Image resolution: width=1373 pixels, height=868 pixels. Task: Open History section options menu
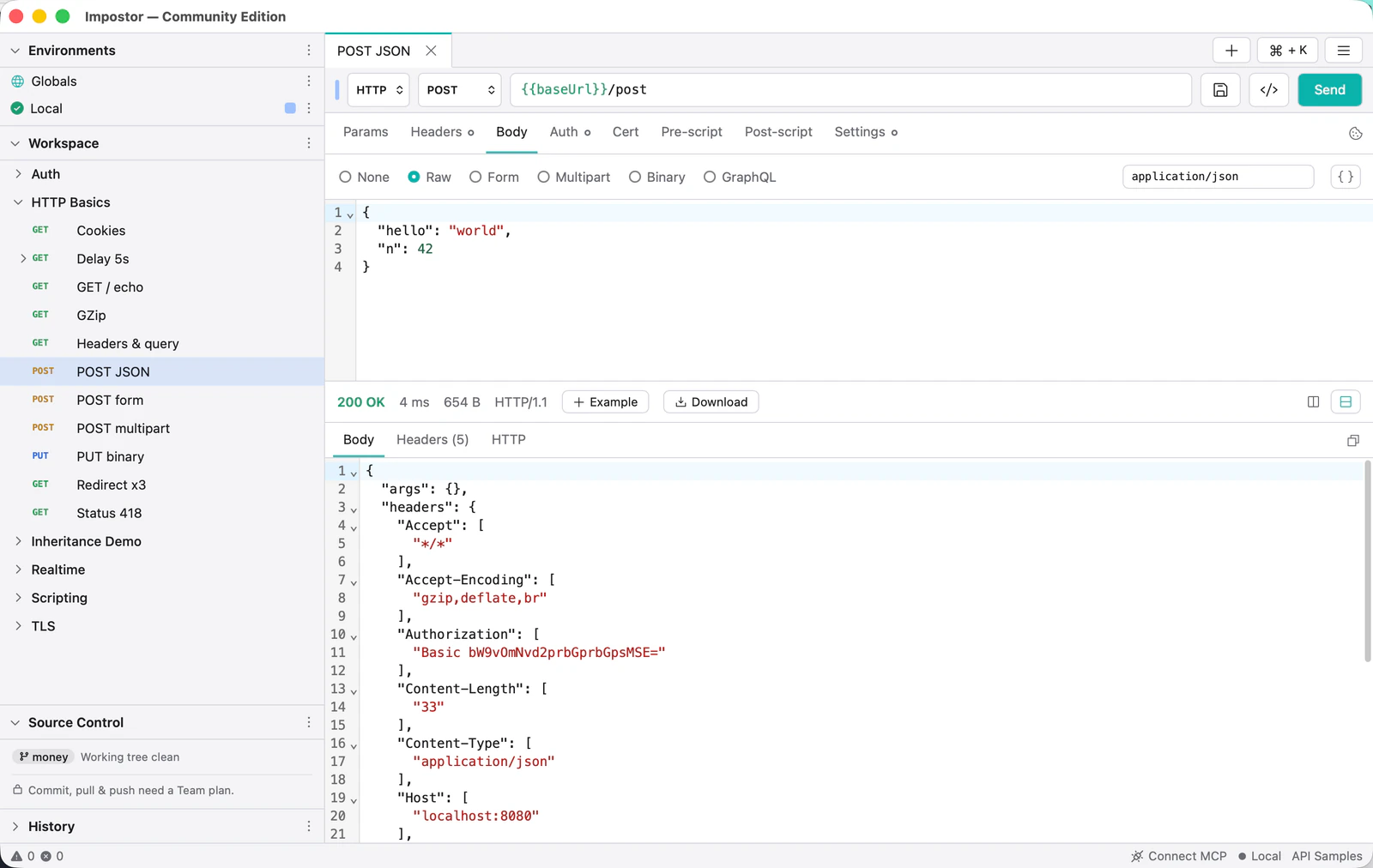(x=309, y=826)
